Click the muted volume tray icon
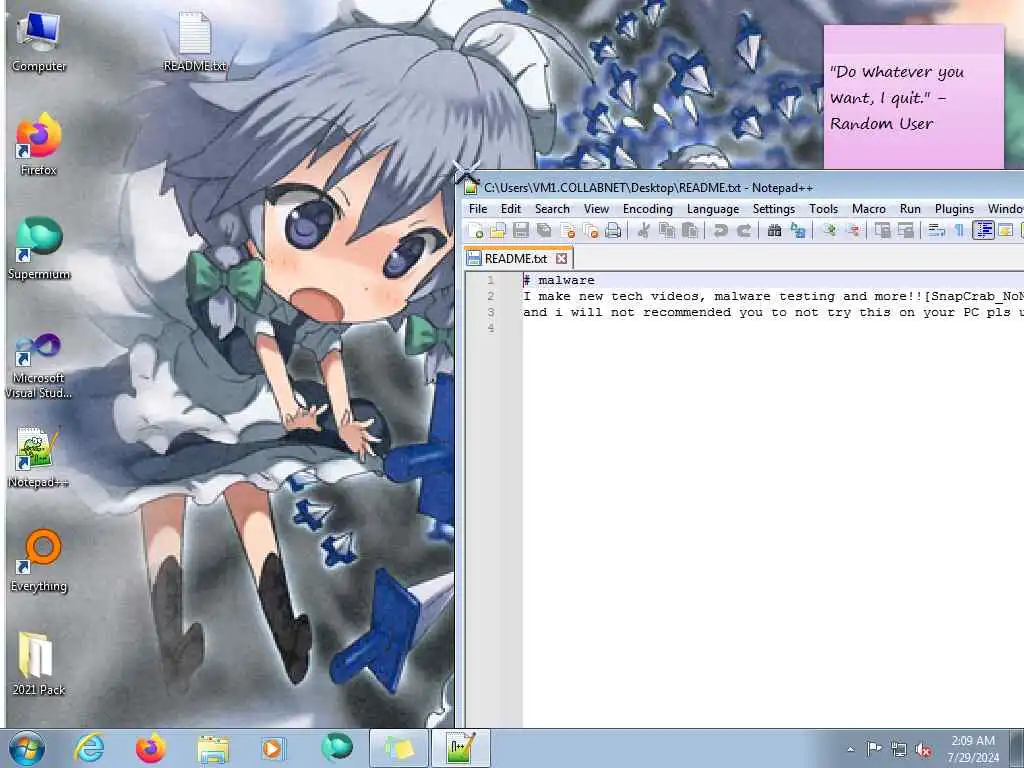The image size is (1024, 768). coord(923,750)
